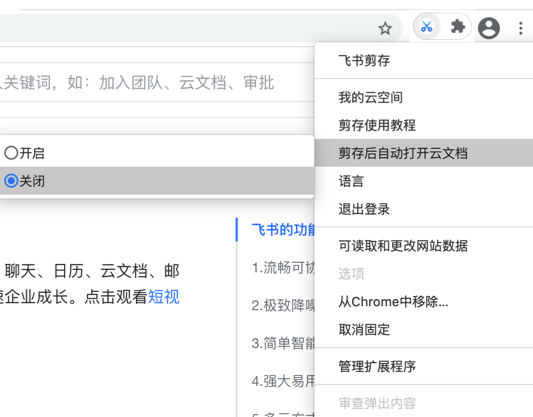Open 剪存使用教程 menu entry

424,125
